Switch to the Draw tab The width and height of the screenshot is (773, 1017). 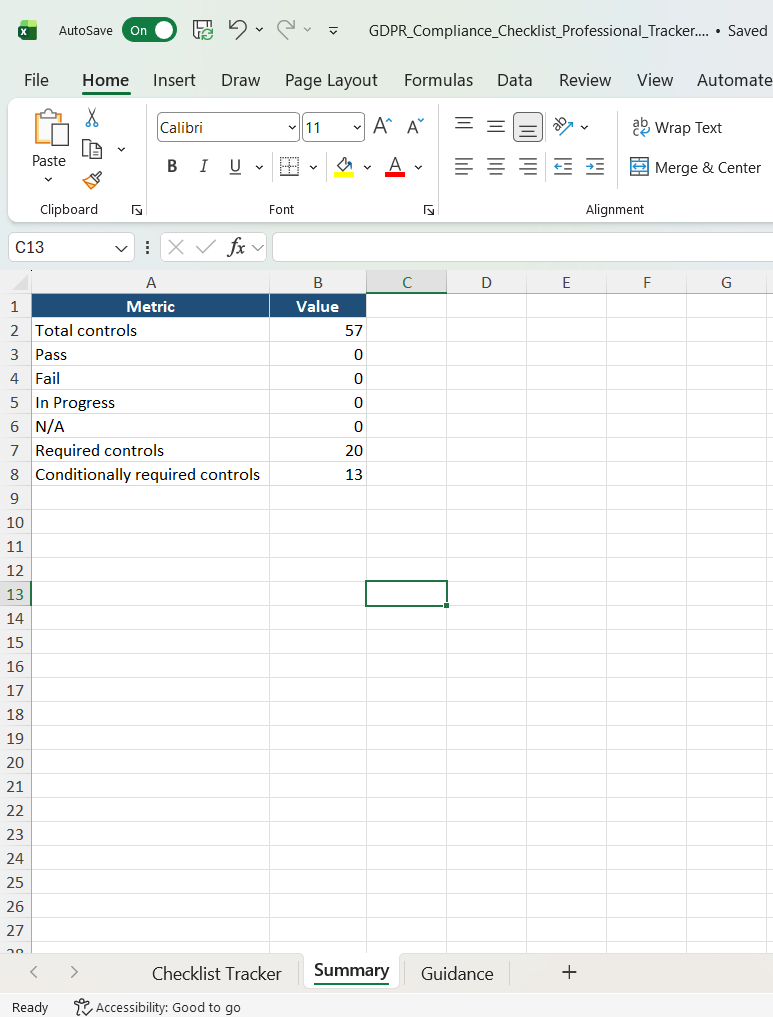point(241,80)
